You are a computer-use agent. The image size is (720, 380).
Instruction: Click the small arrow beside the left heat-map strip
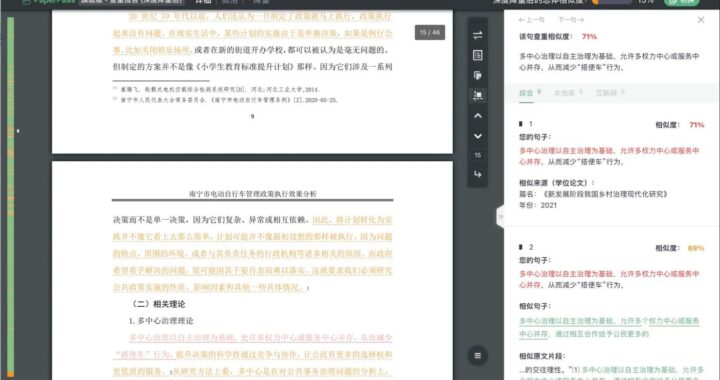[17, 131]
